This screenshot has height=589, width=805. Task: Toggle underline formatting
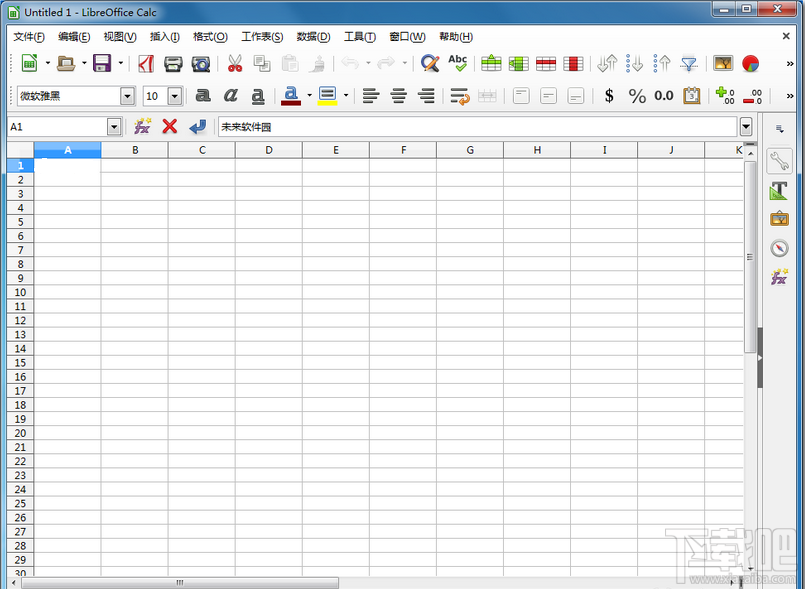pyautogui.click(x=258, y=96)
